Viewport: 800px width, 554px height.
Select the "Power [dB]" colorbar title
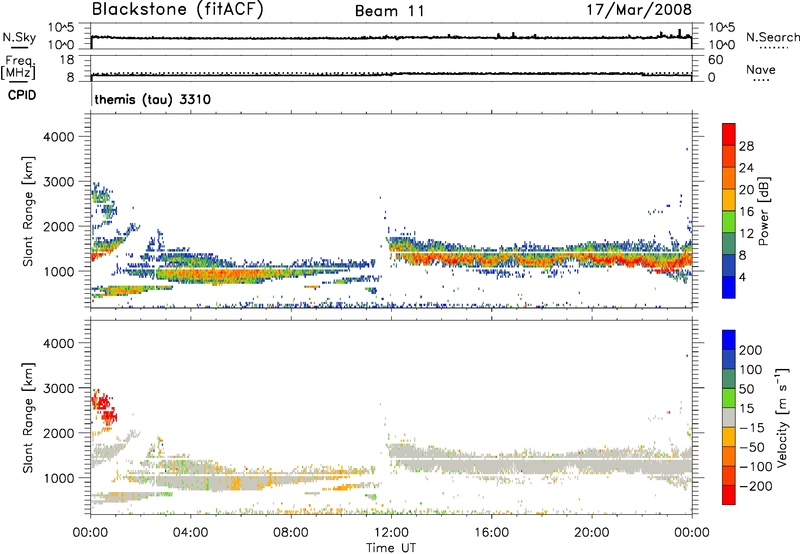763,211
